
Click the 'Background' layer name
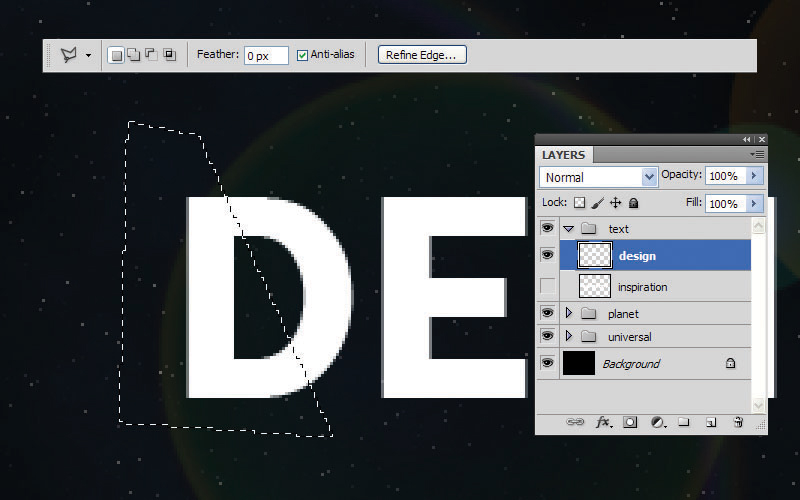631,364
